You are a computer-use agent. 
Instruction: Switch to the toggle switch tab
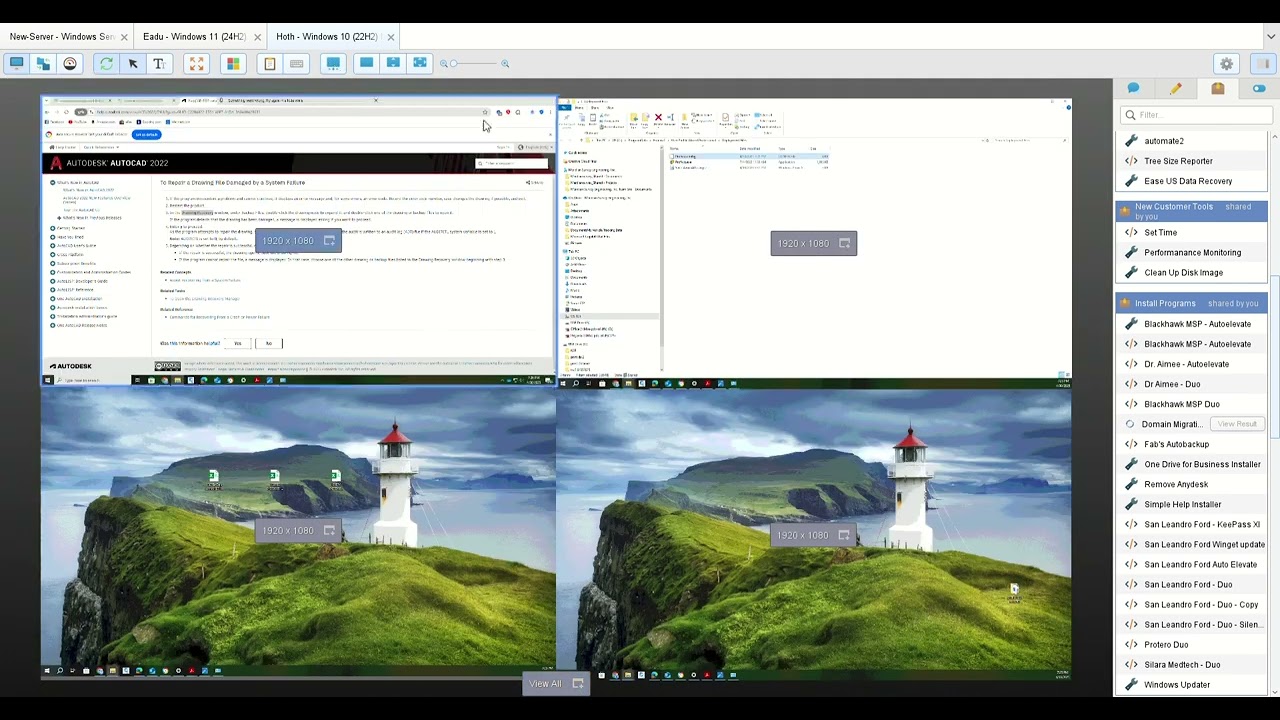1259,89
